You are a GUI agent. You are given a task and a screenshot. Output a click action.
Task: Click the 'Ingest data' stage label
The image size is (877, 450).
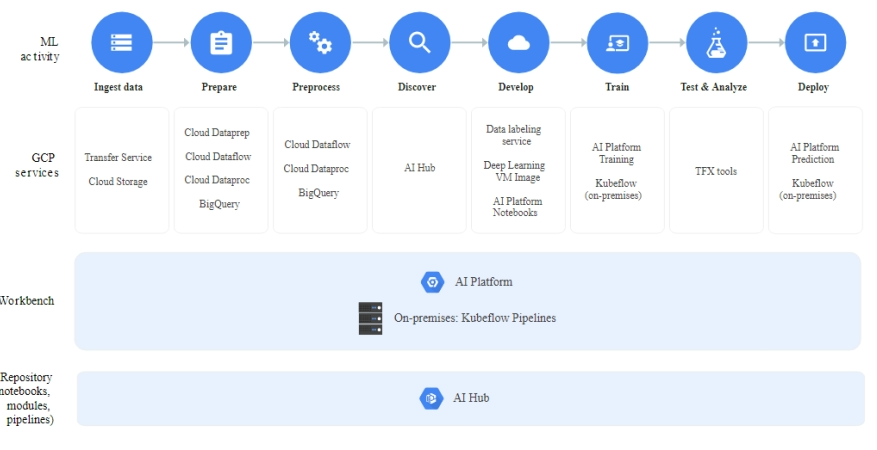(118, 87)
